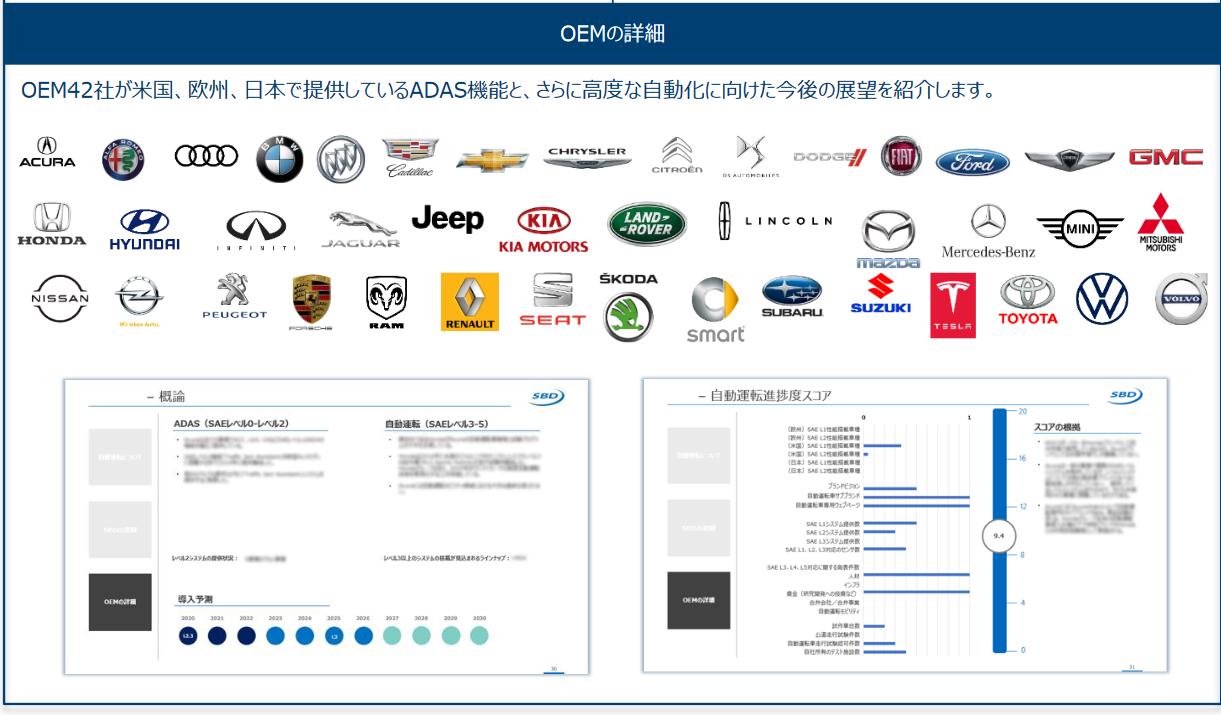Select the Mazda logo

point(889,240)
